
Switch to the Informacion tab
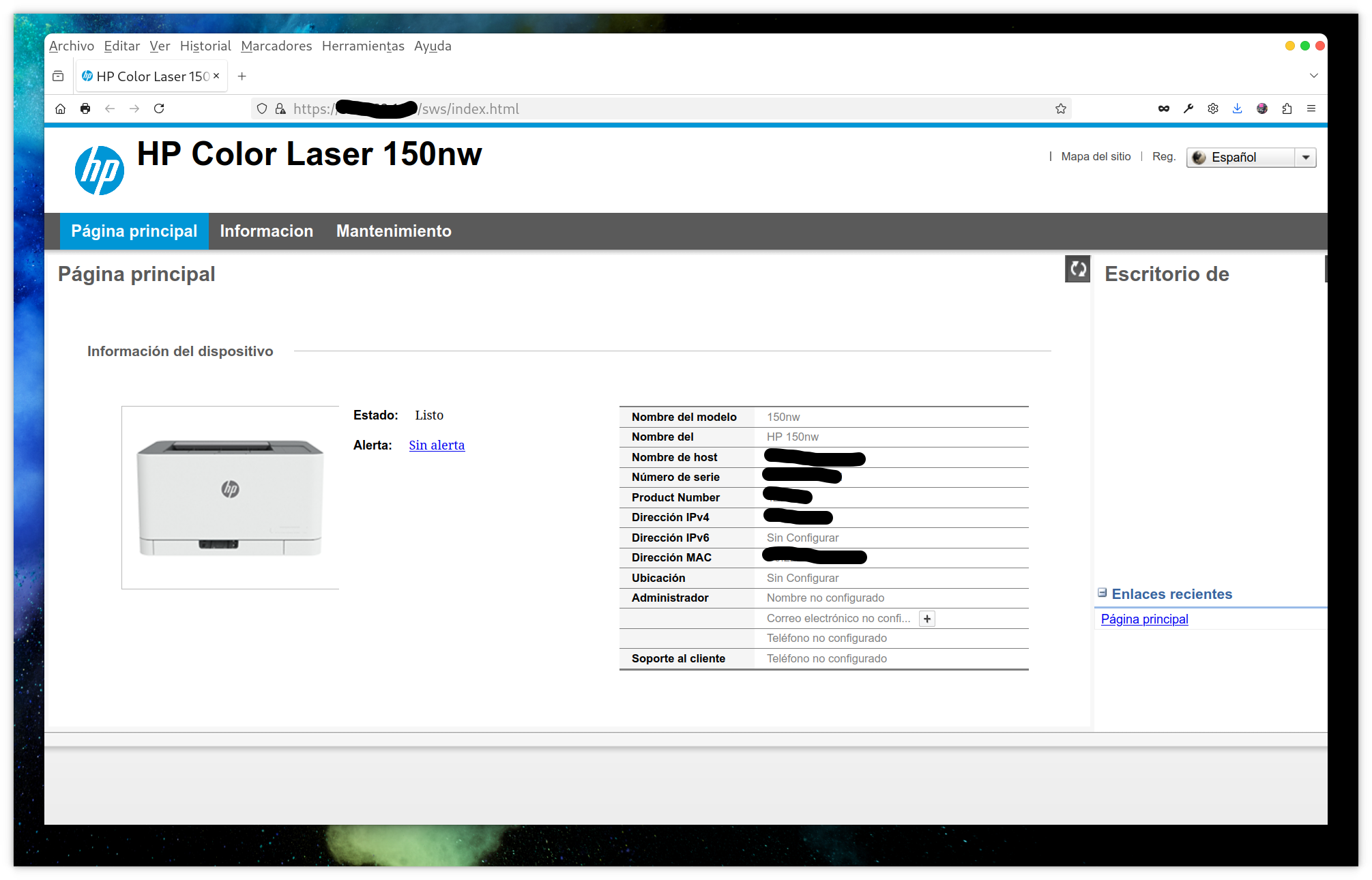tap(267, 231)
